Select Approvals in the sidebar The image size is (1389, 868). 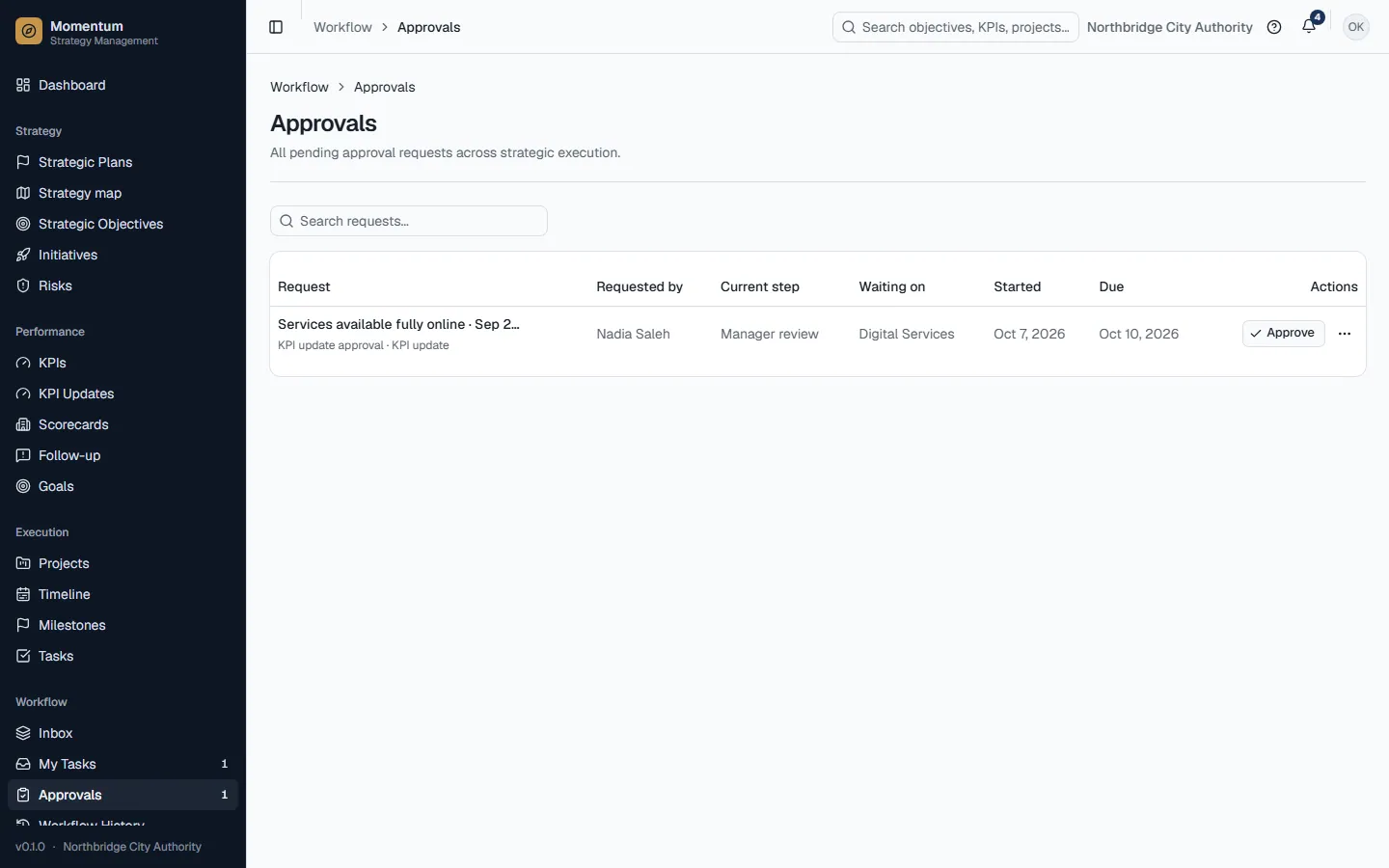123,795
